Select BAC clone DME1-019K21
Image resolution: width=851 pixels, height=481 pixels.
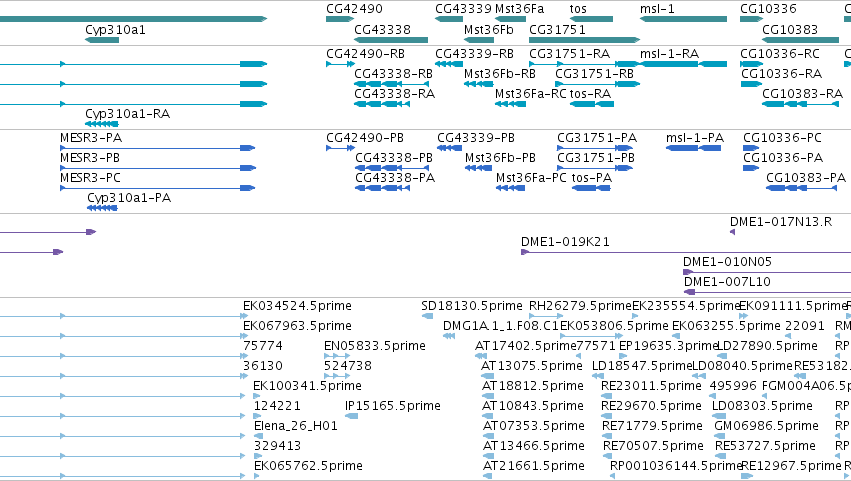click(566, 242)
